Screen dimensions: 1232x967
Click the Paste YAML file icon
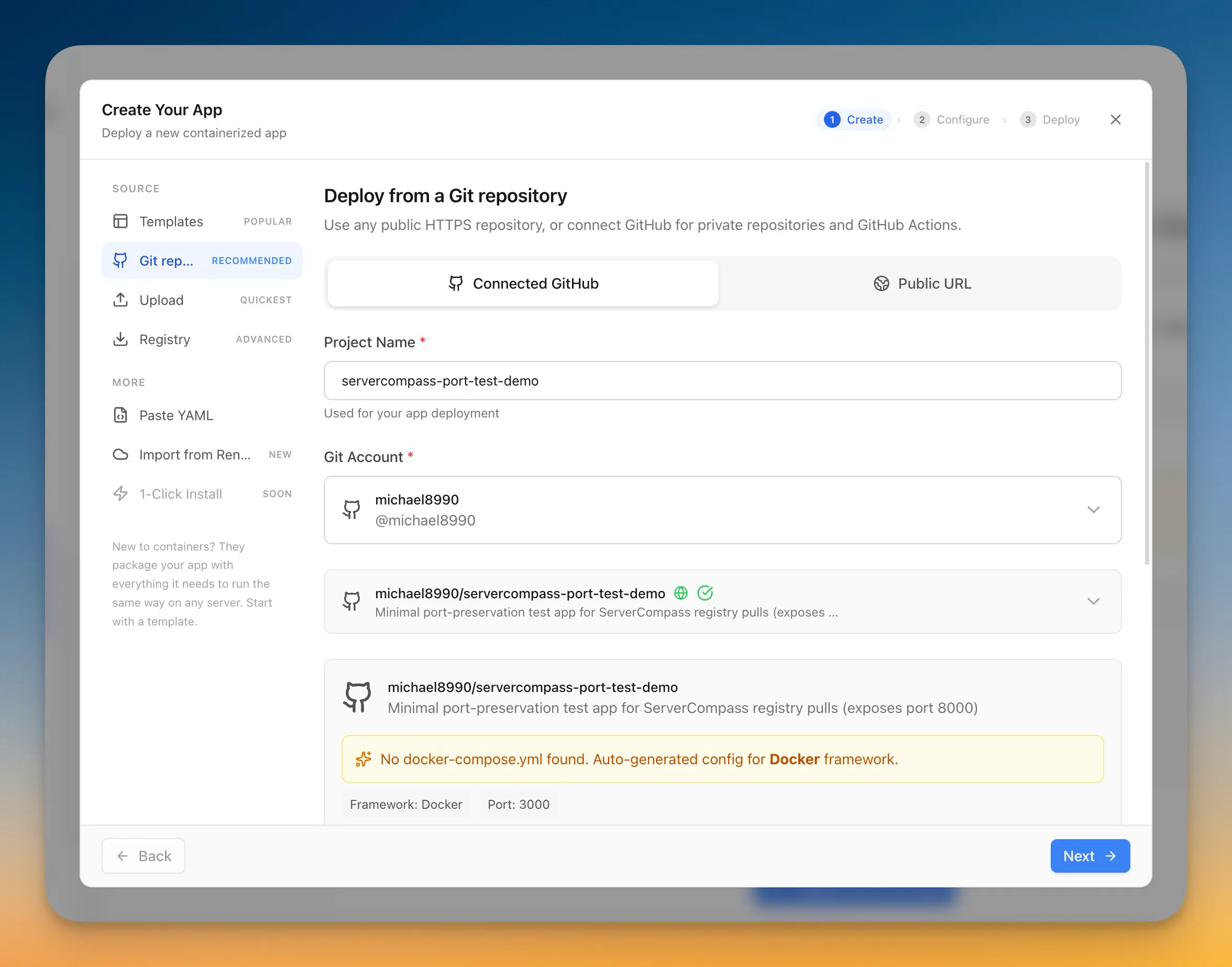pos(120,415)
